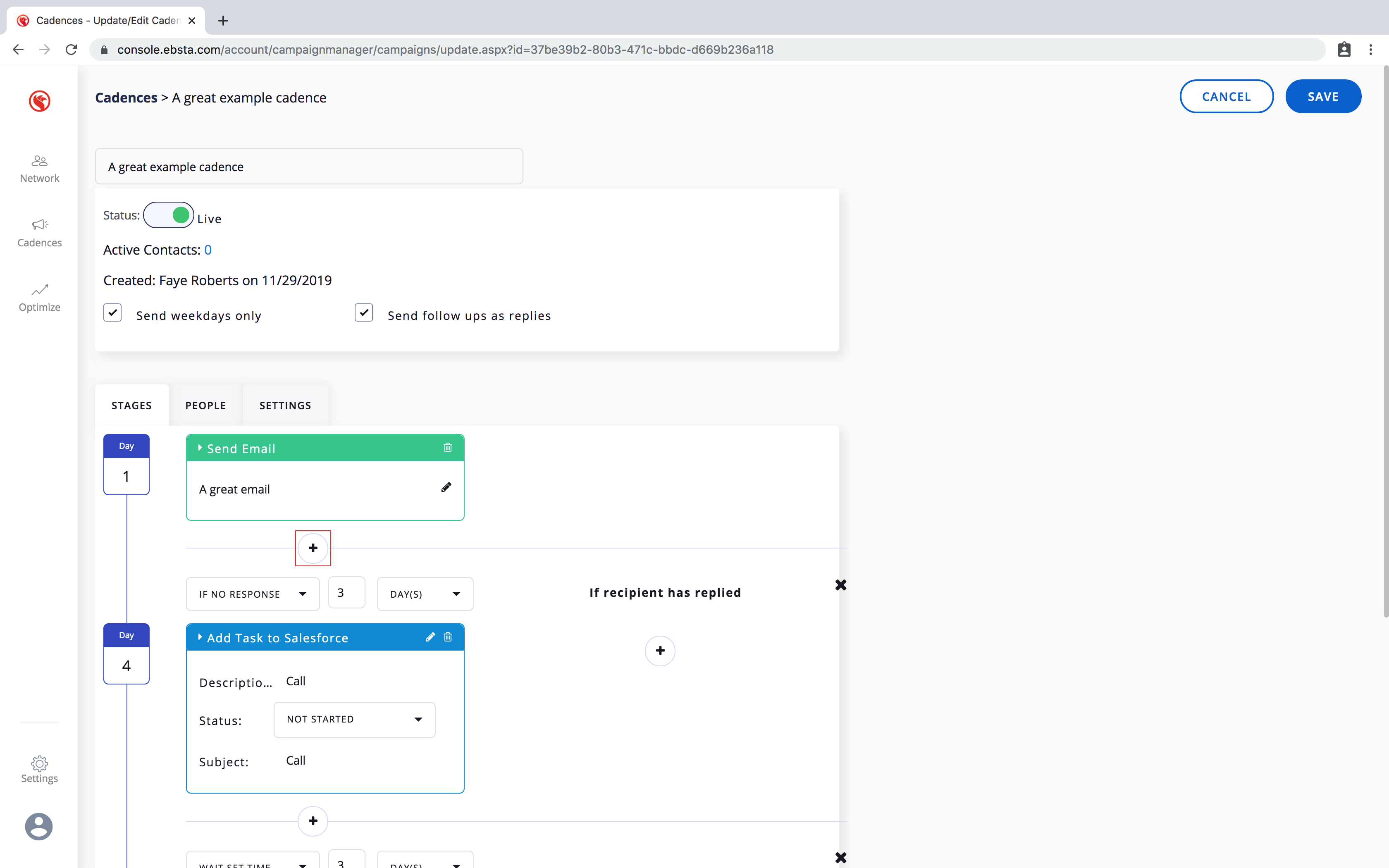Open the DAY(S) unit dropdown
Viewport: 1389px width, 868px height.
[425, 594]
